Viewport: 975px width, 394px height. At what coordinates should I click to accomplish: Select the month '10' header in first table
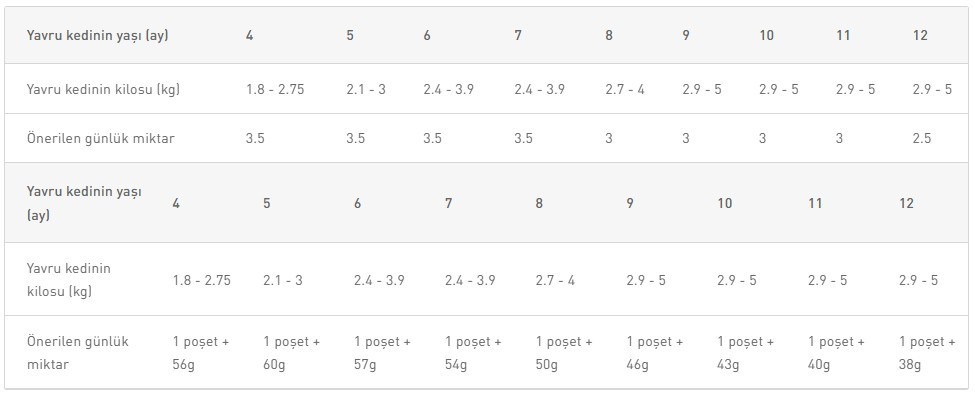766,35
